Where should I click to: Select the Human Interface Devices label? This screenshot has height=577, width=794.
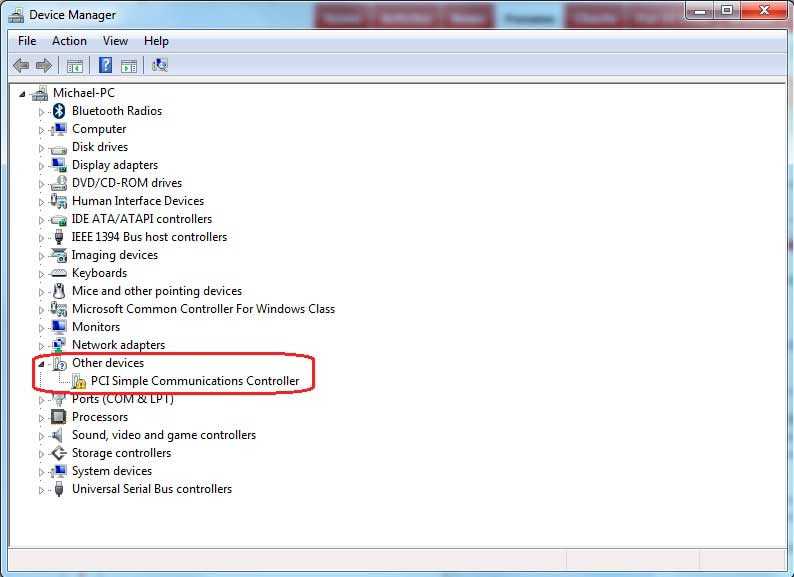(x=138, y=201)
